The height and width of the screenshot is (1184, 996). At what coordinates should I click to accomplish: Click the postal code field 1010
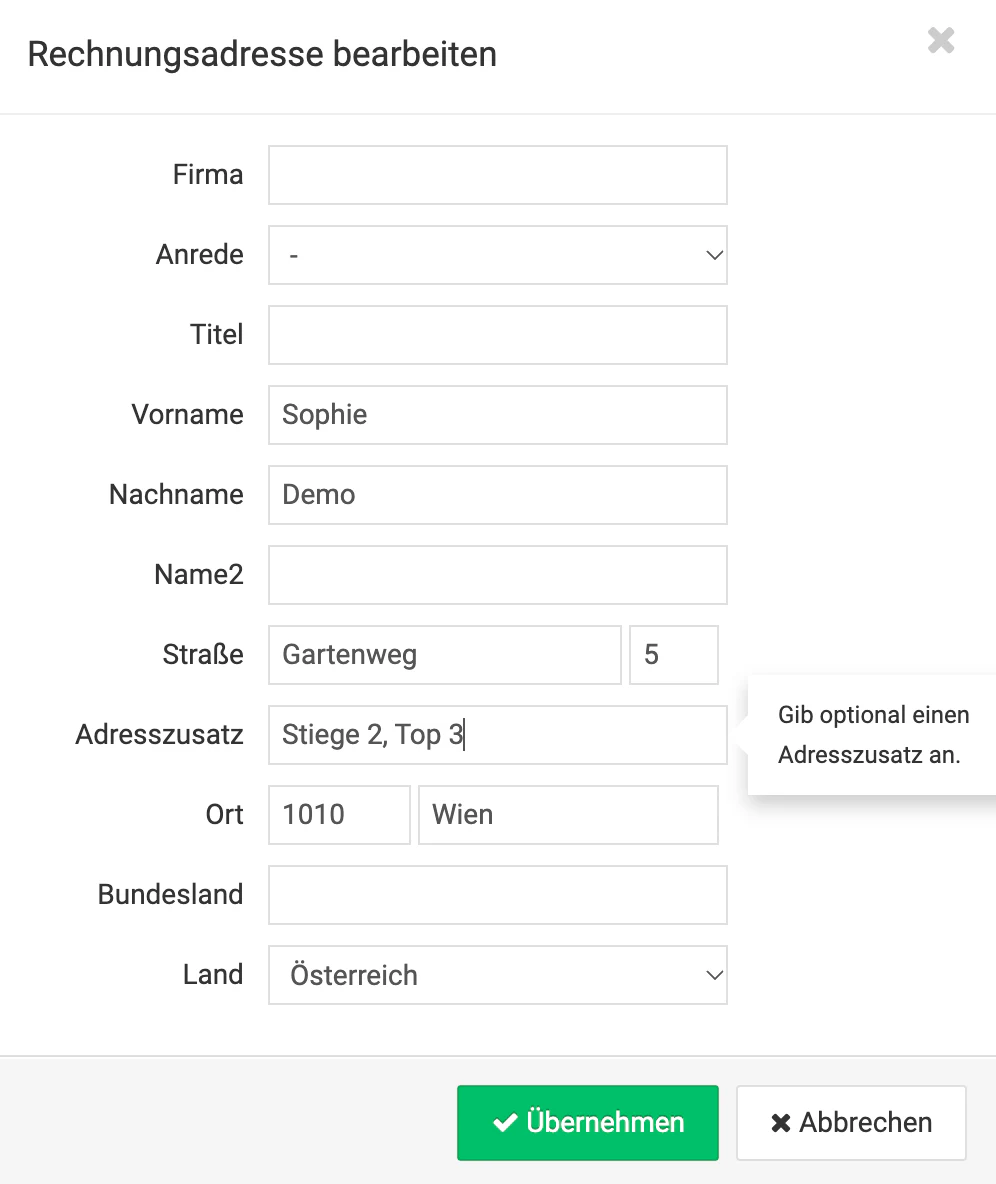(339, 815)
